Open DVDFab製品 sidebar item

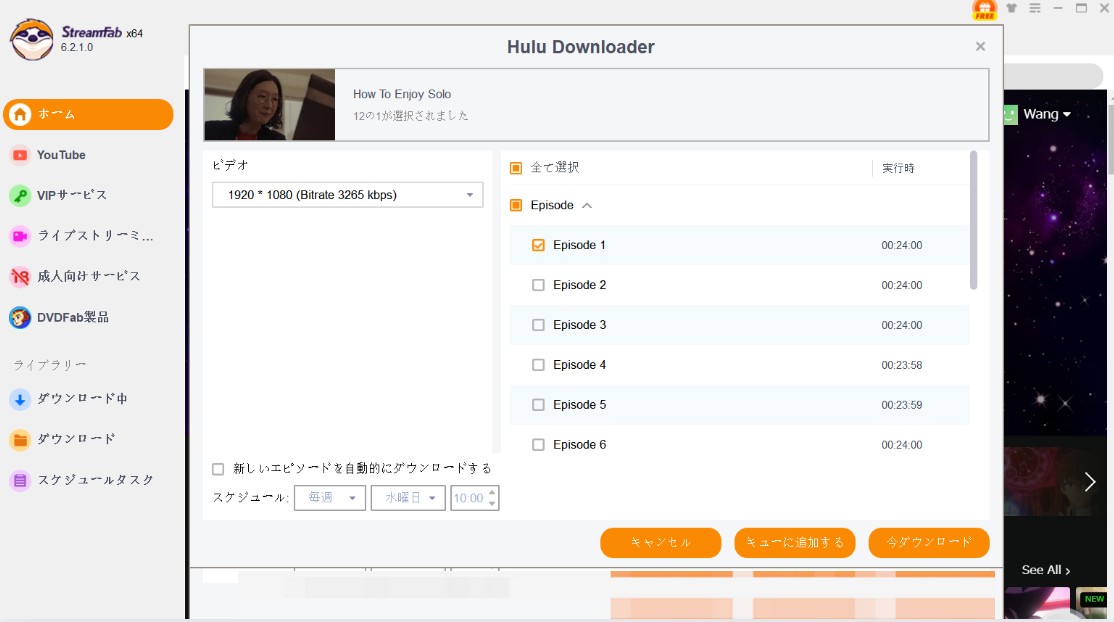pos(72,317)
